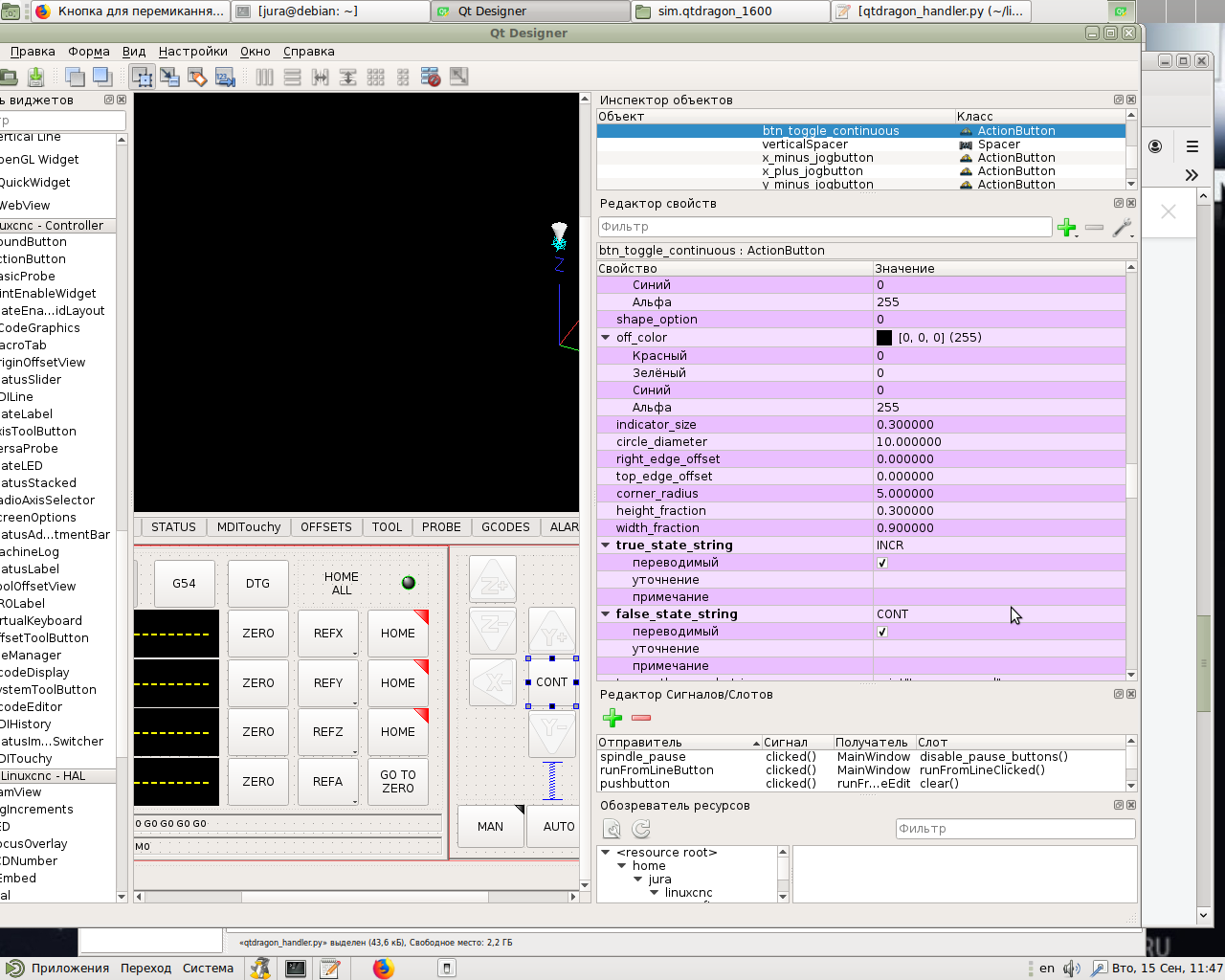
Task: Open Firefox from the bottom panel
Action: coord(384,968)
